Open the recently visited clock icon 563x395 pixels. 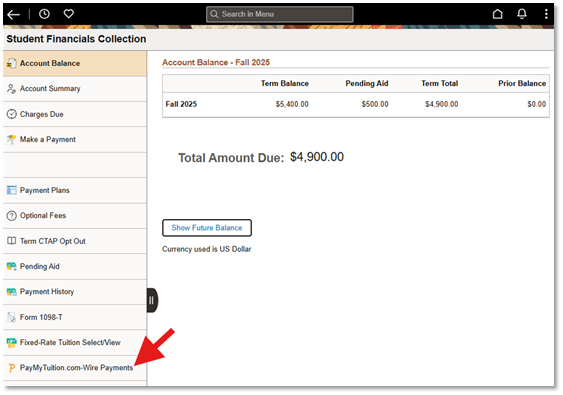(x=44, y=14)
